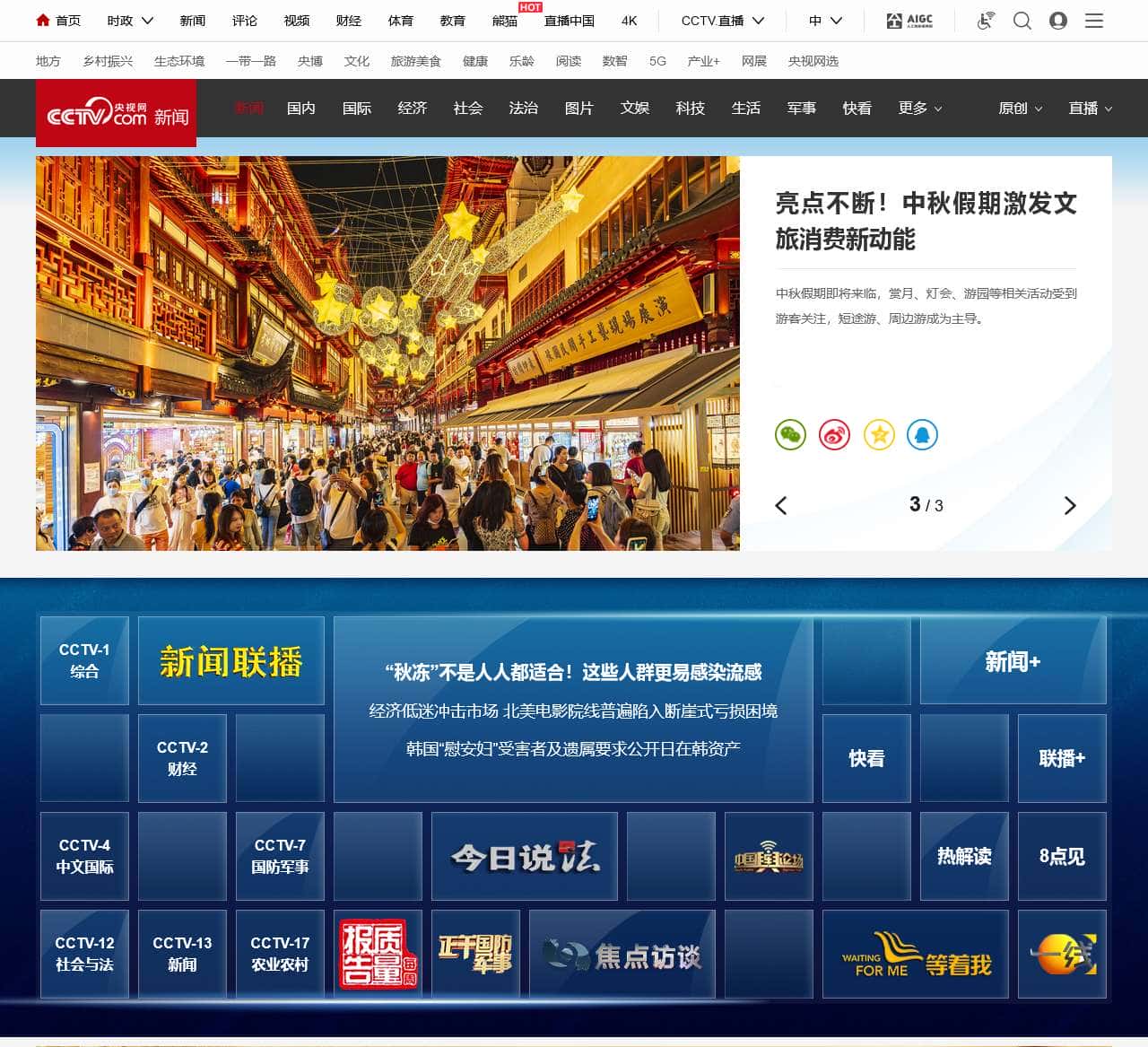Screen dimensions: 1148x1047
Task: Open the 新闻联播 program tile
Action: point(230,660)
